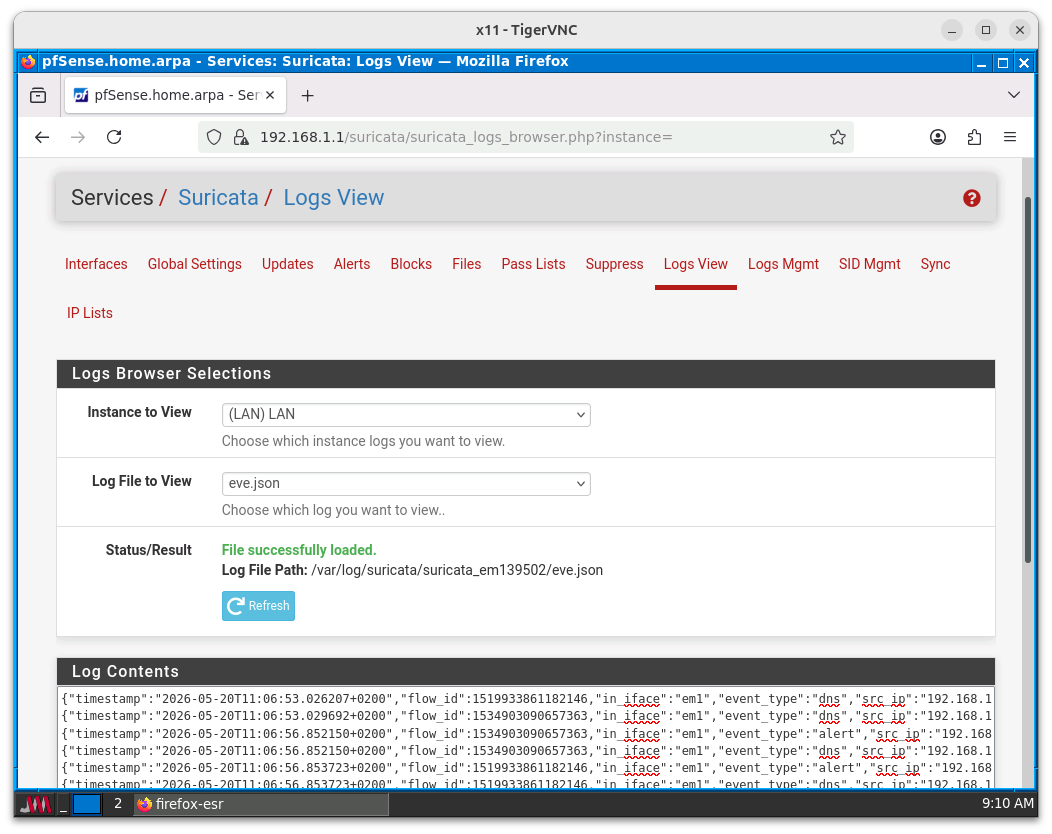The height and width of the screenshot is (834, 1052).
Task: Click the page vertical scrollbar
Action: point(1027,379)
